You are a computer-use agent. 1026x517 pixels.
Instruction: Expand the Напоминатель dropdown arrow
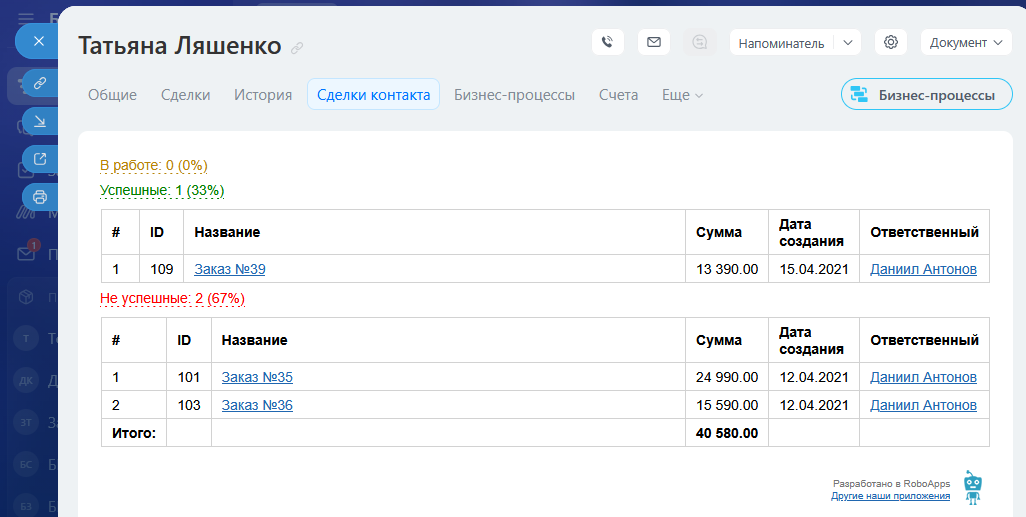click(x=848, y=43)
